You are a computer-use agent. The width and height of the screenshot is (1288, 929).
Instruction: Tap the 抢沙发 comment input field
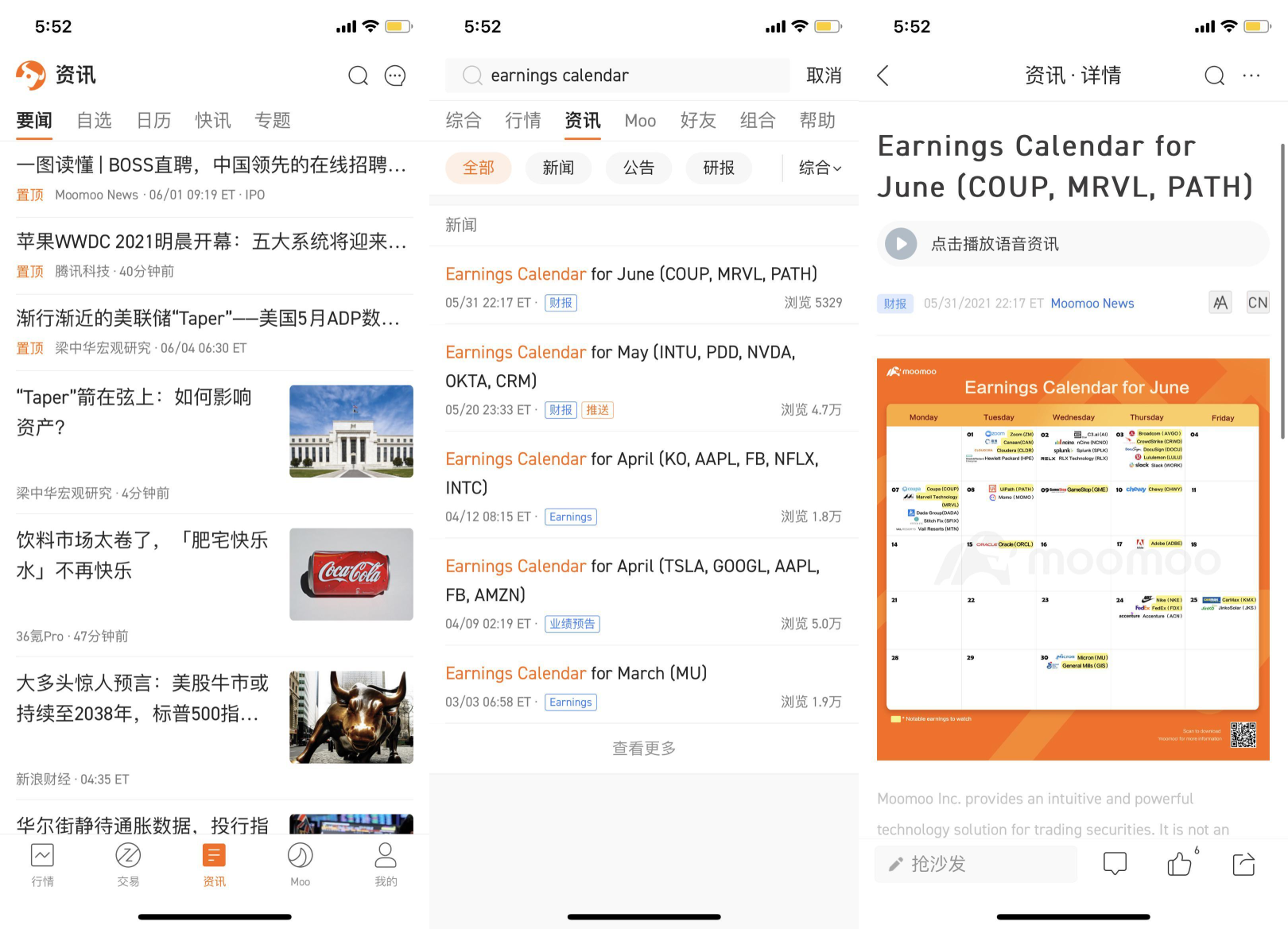tap(976, 864)
